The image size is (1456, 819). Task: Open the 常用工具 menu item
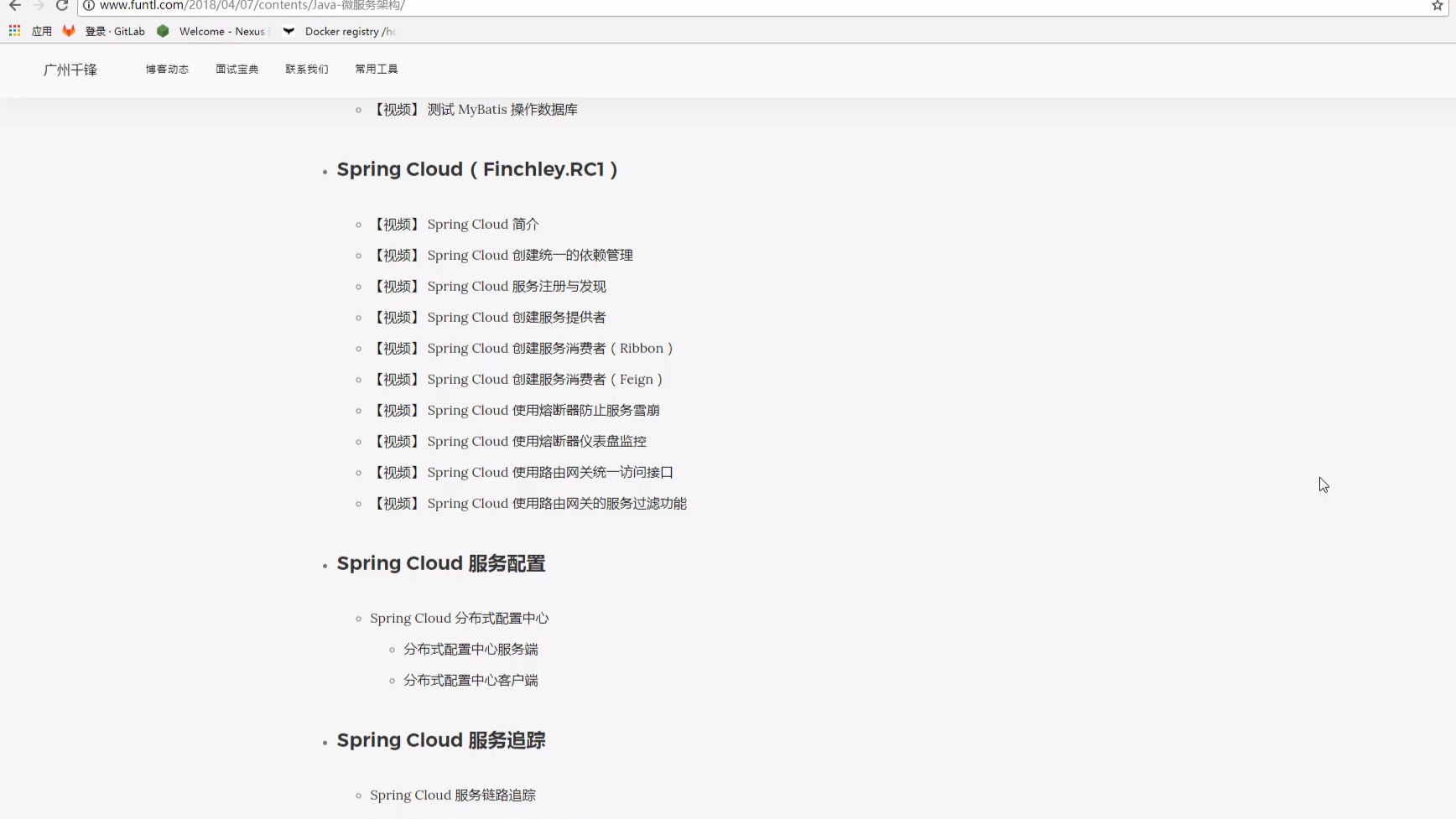376,70
